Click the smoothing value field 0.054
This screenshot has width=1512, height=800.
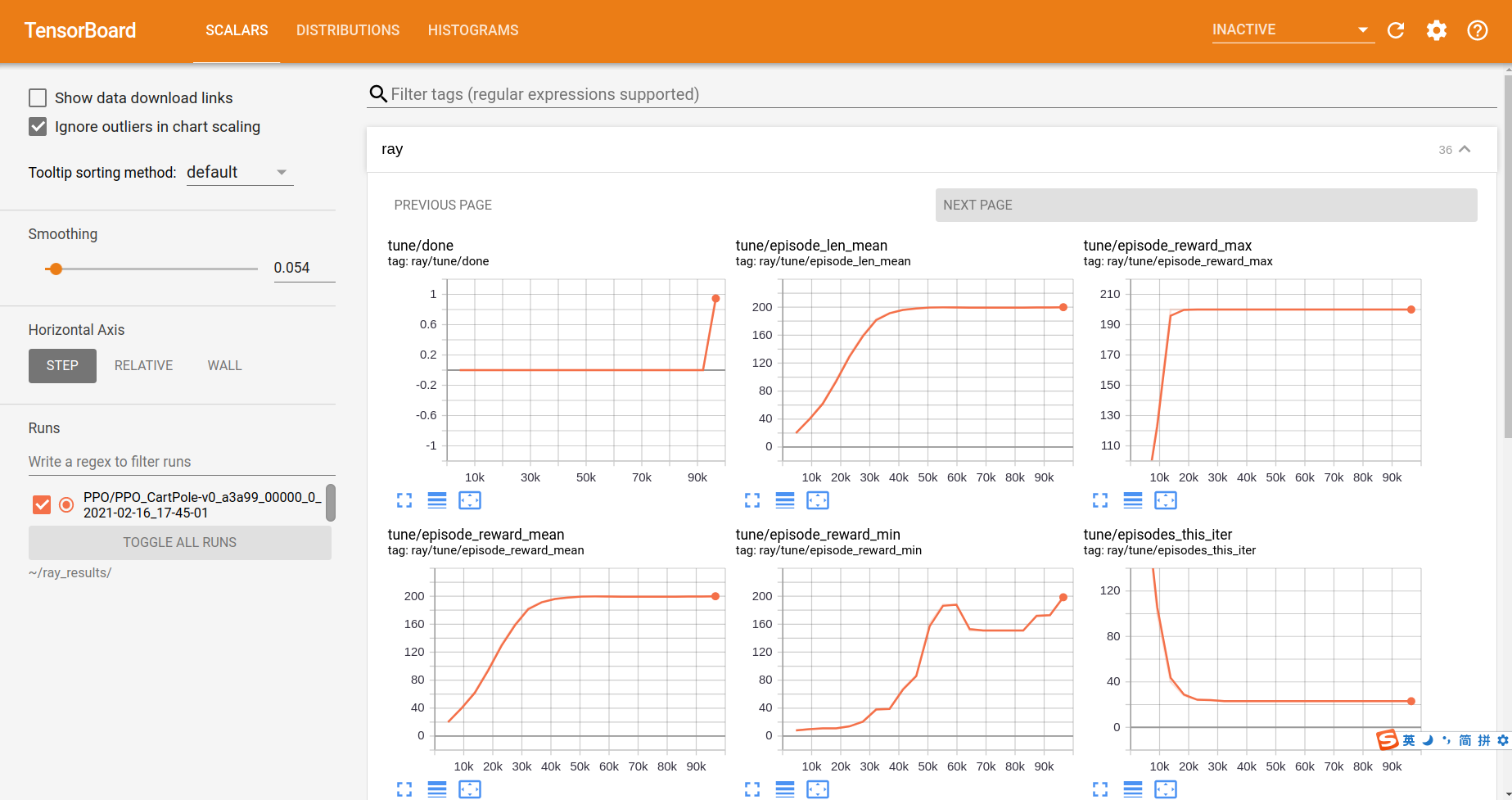pos(304,268)
